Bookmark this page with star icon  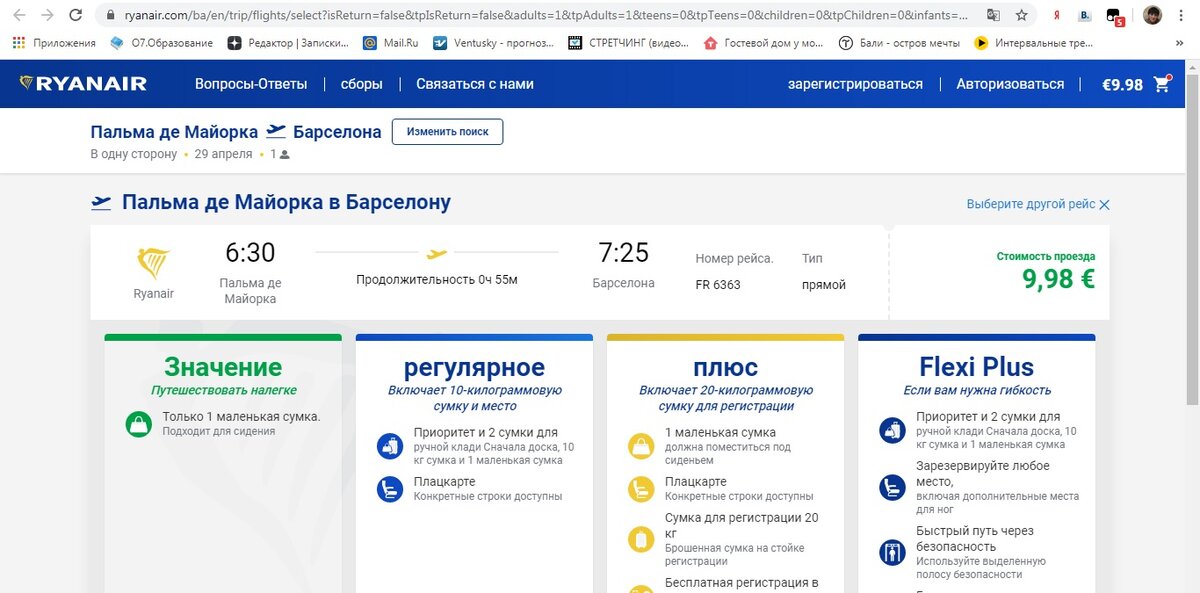pos(1021,15)
